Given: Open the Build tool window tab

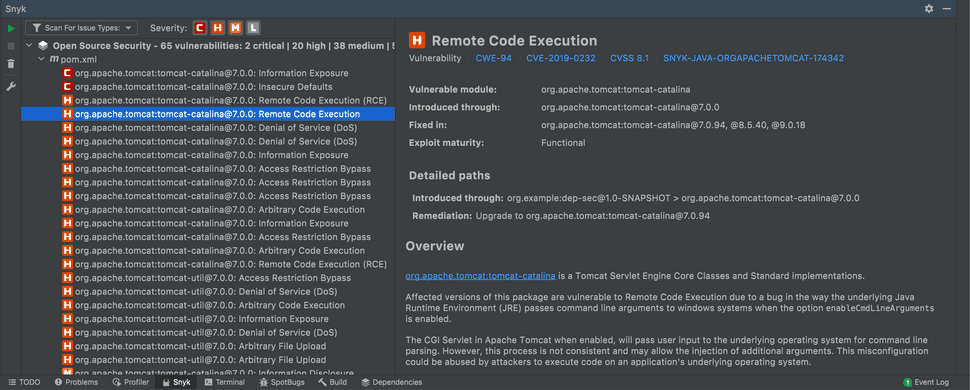Looking at the screenshot, I should click(333, 383).
